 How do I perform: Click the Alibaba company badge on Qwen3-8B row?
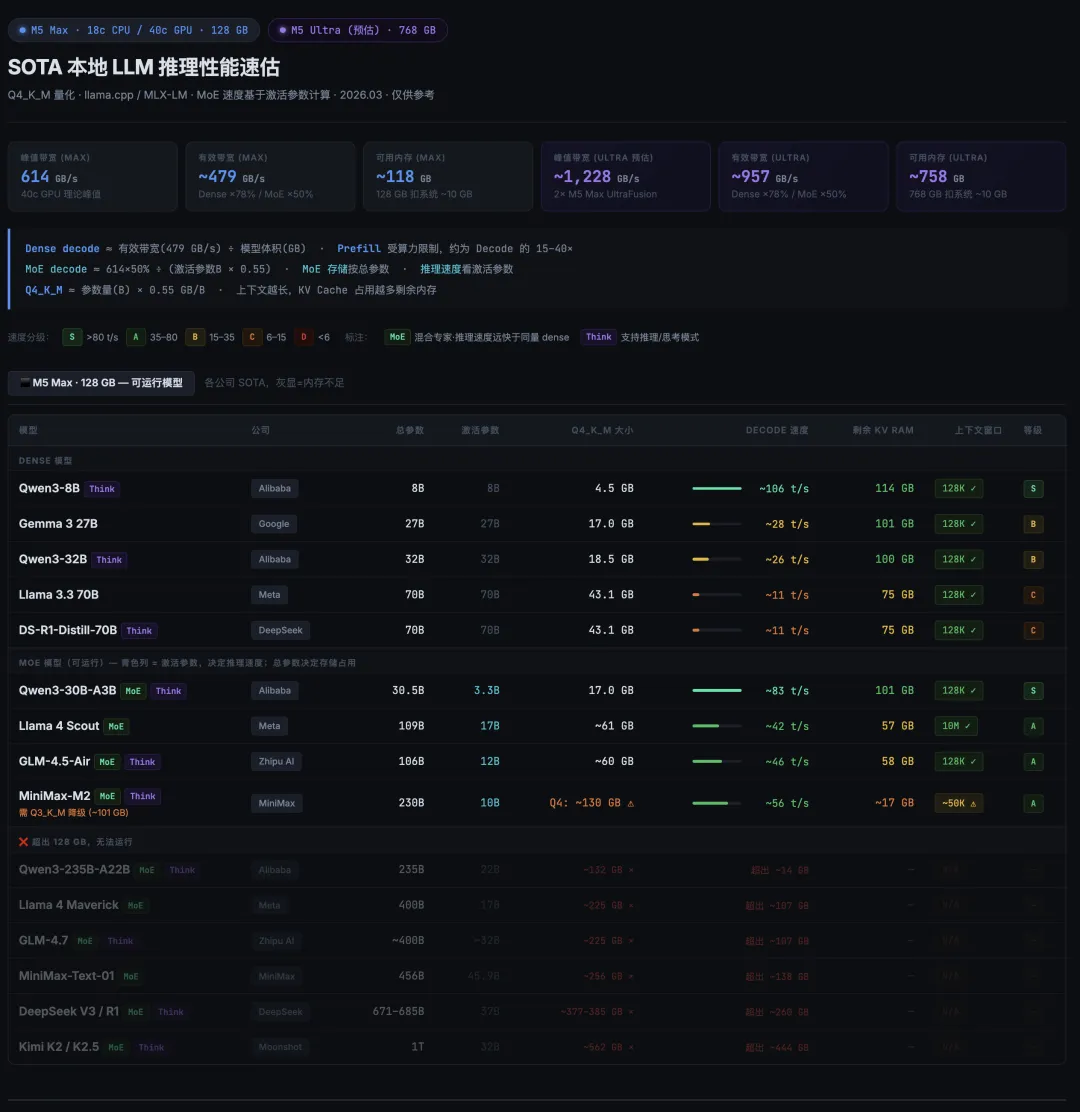coord(274,488)
